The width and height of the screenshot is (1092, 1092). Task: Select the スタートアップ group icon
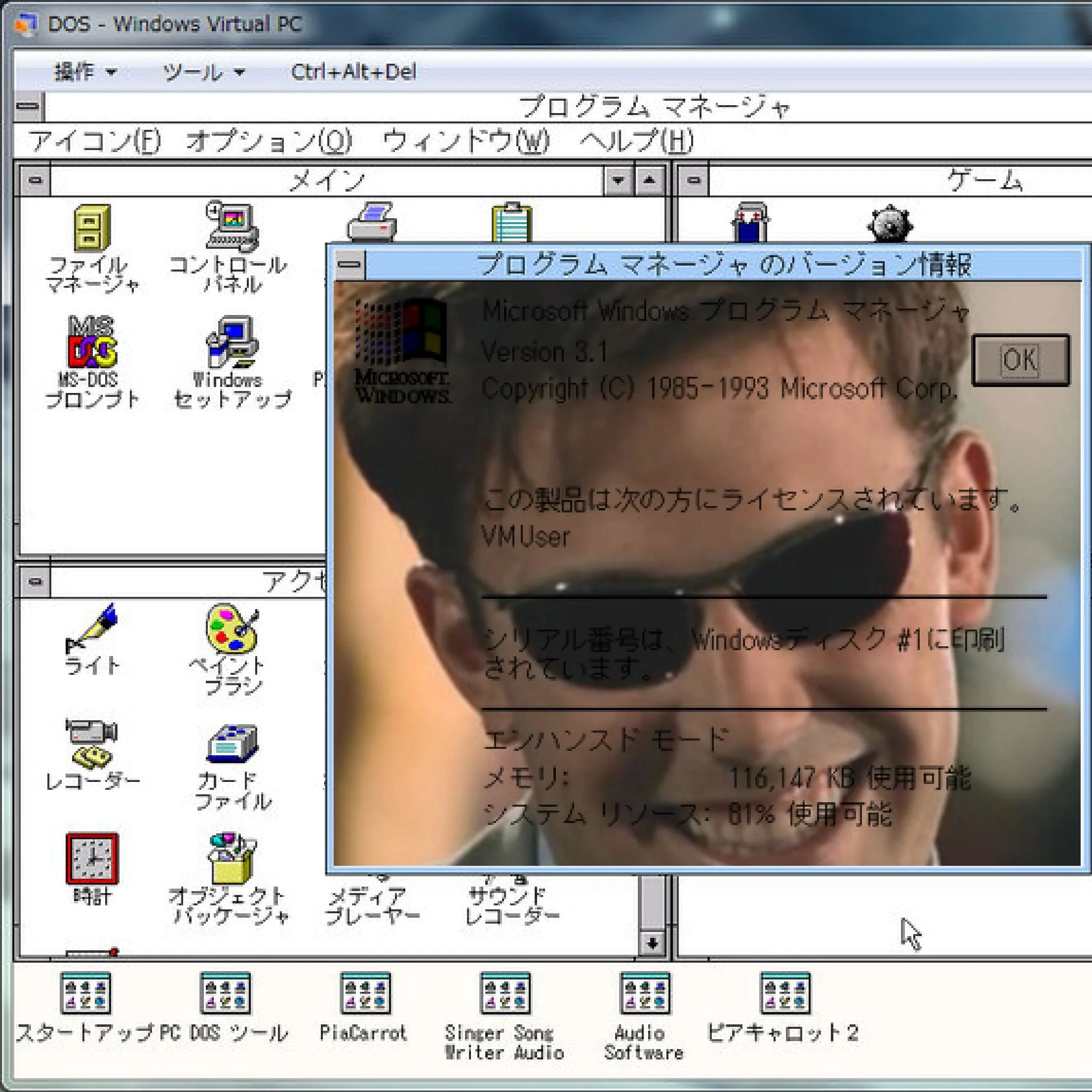[85, 993]
